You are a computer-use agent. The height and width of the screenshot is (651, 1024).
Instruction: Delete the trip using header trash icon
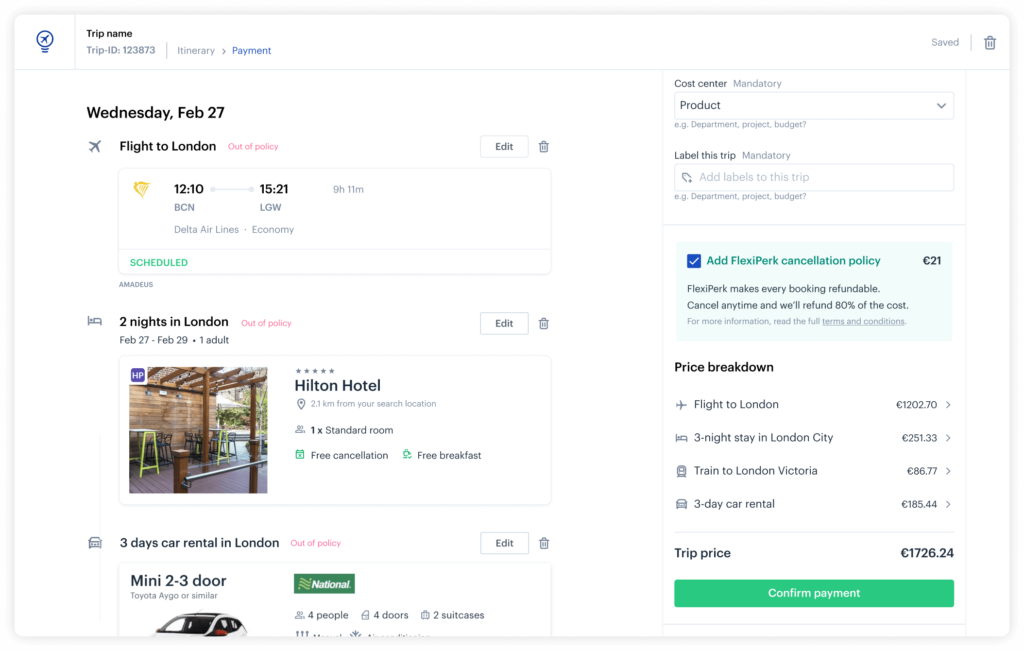(989, 42)
